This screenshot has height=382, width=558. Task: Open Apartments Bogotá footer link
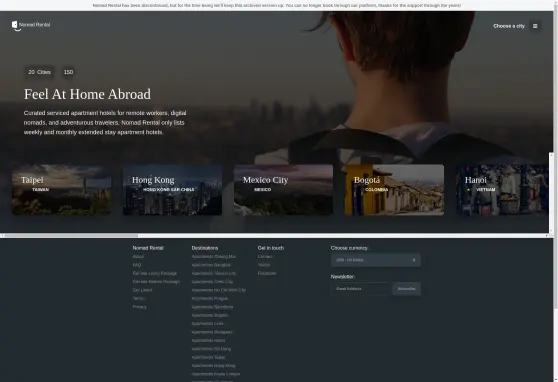[210, 315]
